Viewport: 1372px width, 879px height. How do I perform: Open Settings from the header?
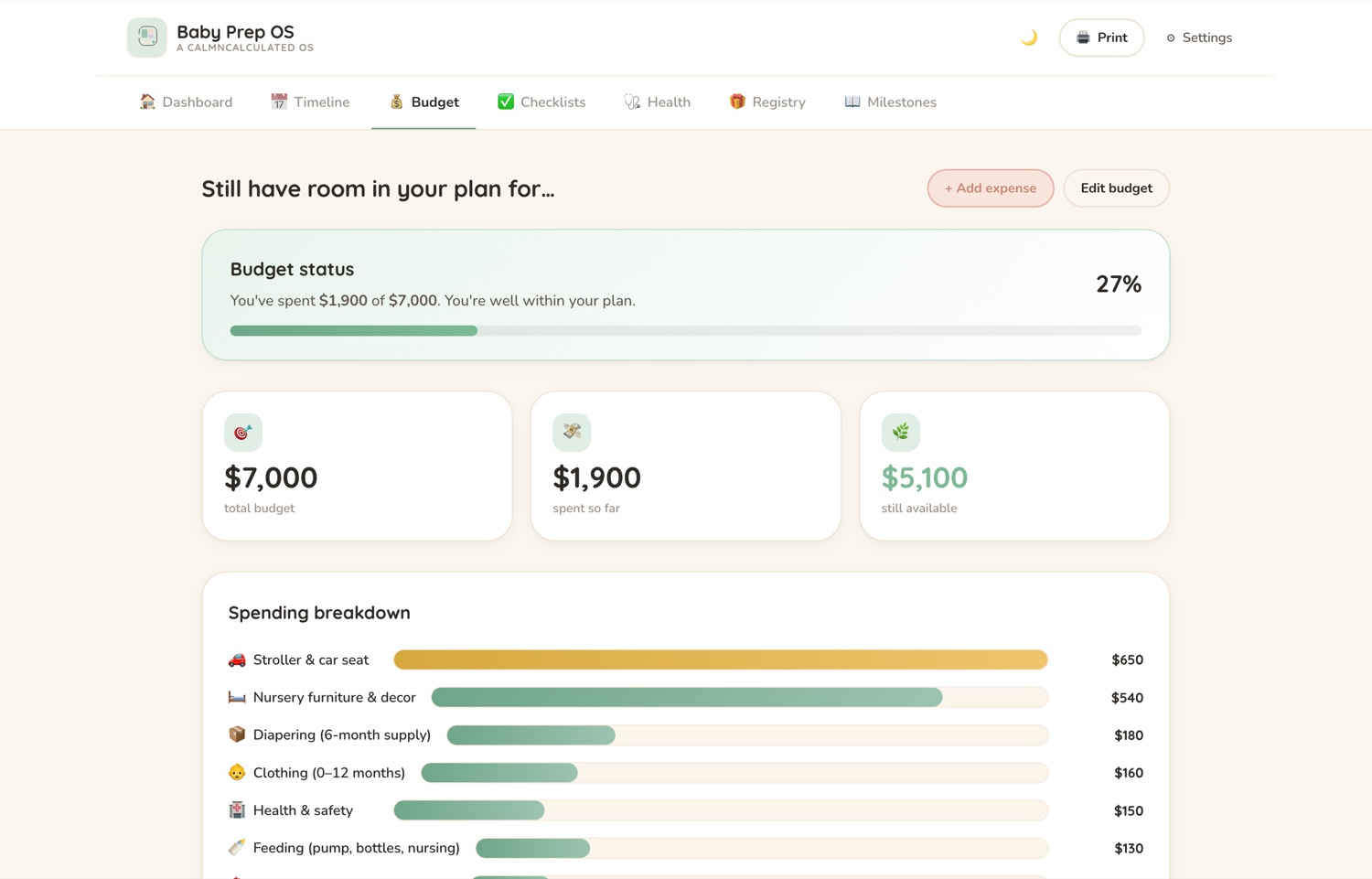click(1199, 38)
